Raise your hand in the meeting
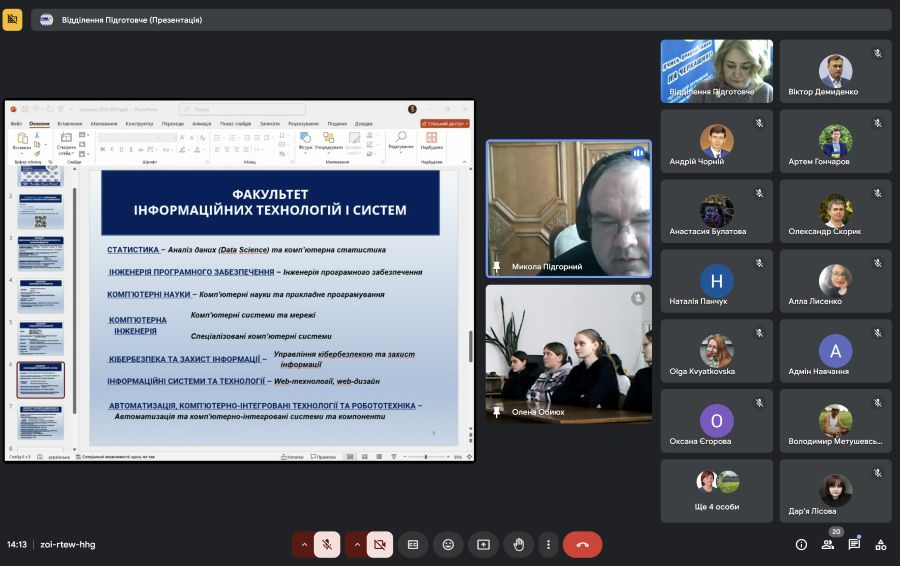900x566 pixels. (x=518, y=544)
